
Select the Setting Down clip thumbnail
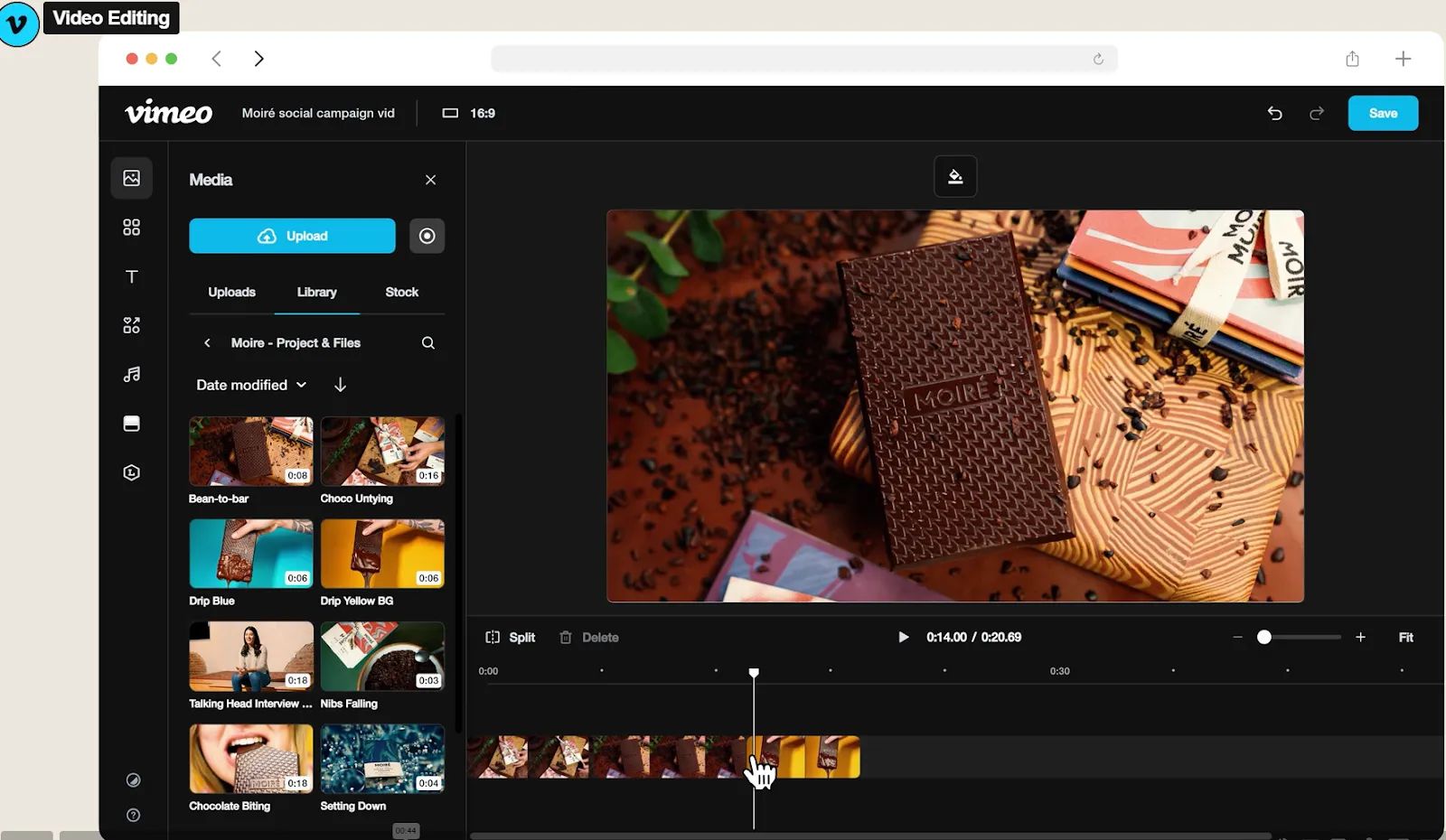[382, 759]
